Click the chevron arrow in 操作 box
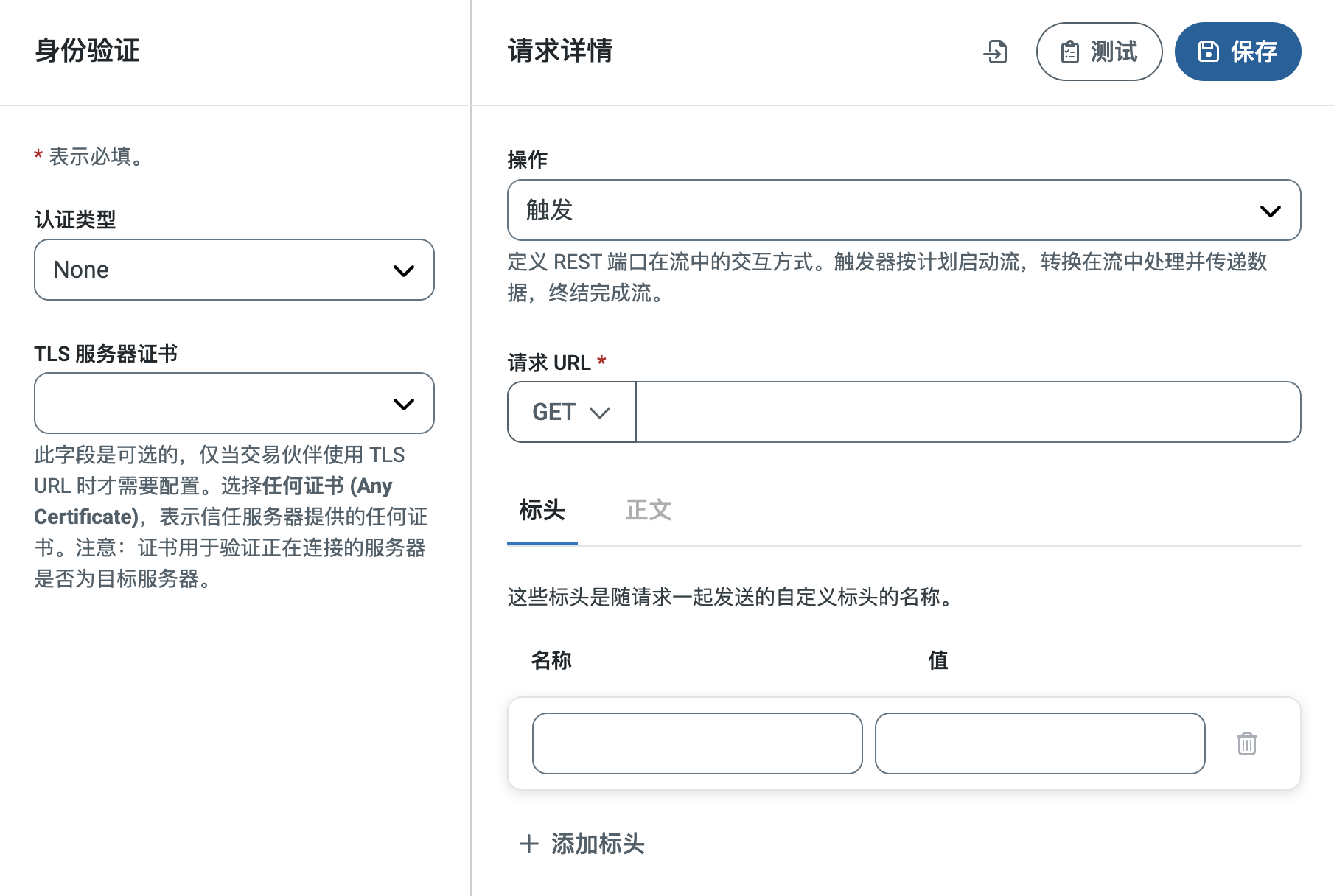Image resolution: width=1334 pixels, height=896 pixels. coord(1270,211)
